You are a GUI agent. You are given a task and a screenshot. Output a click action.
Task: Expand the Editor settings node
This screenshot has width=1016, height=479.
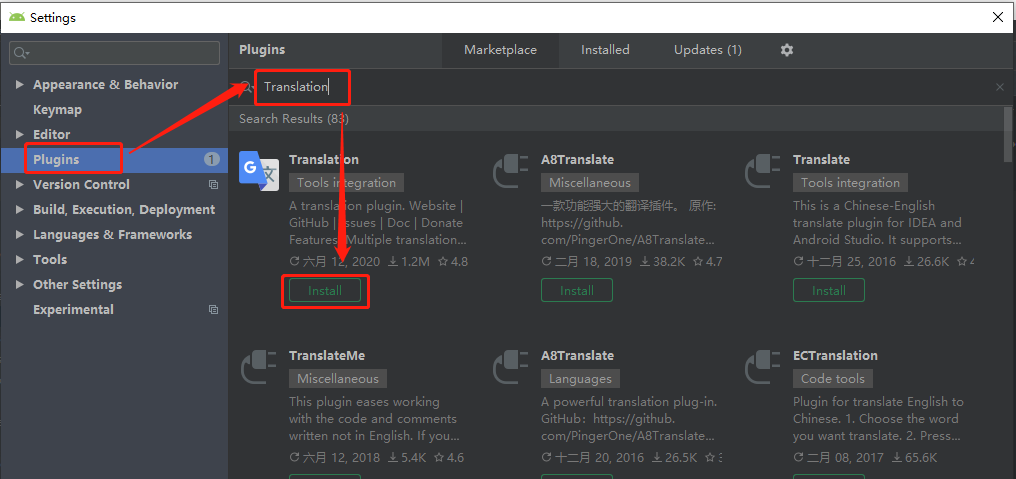click(19, 135)
